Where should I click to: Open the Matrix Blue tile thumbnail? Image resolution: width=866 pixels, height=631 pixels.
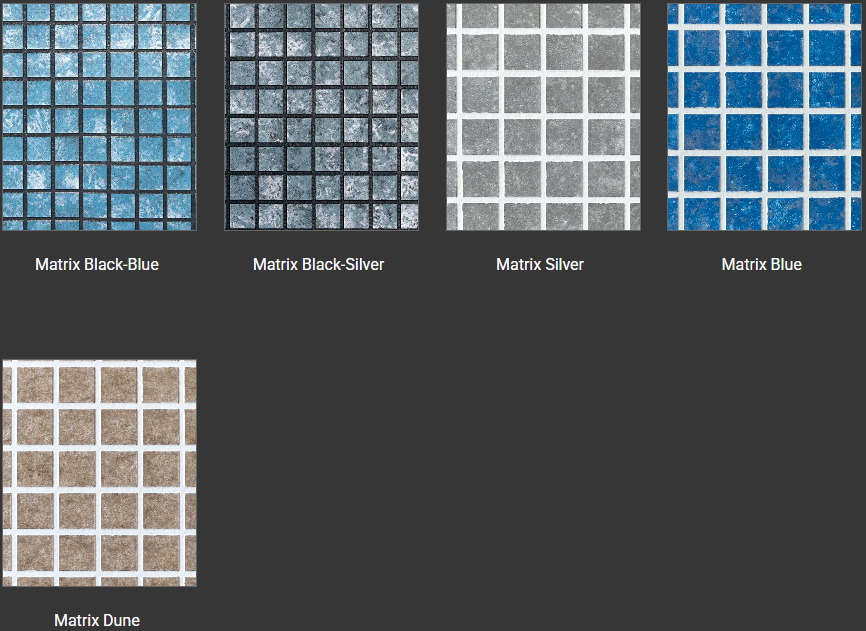pyautogui.click(x=764, y=117)
